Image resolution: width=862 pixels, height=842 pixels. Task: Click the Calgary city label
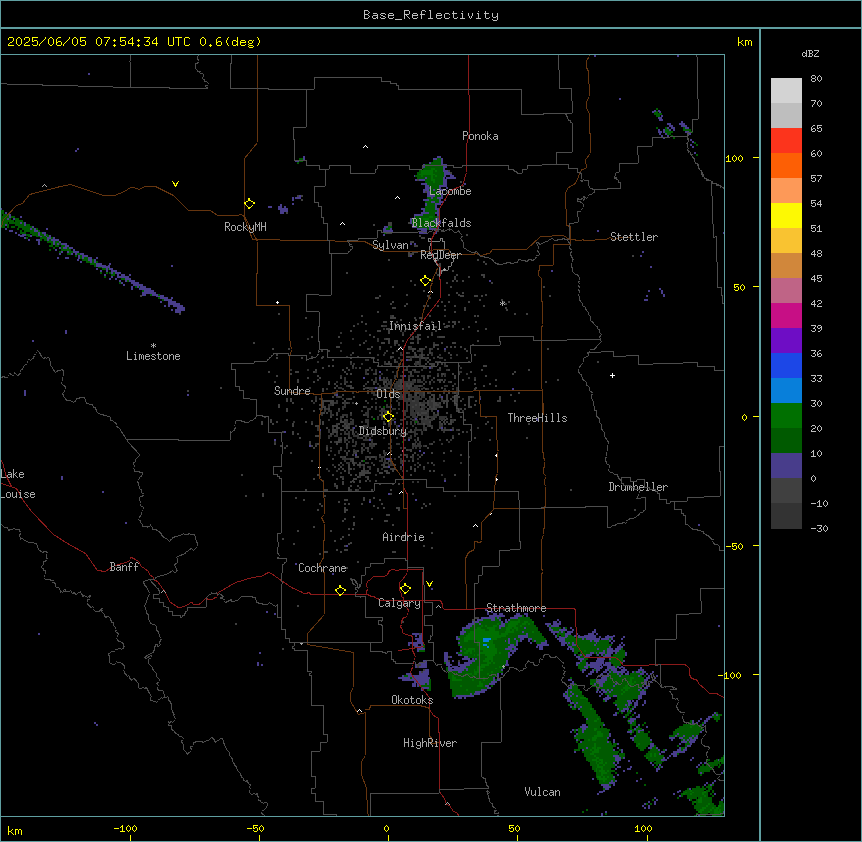coord(399,603)
